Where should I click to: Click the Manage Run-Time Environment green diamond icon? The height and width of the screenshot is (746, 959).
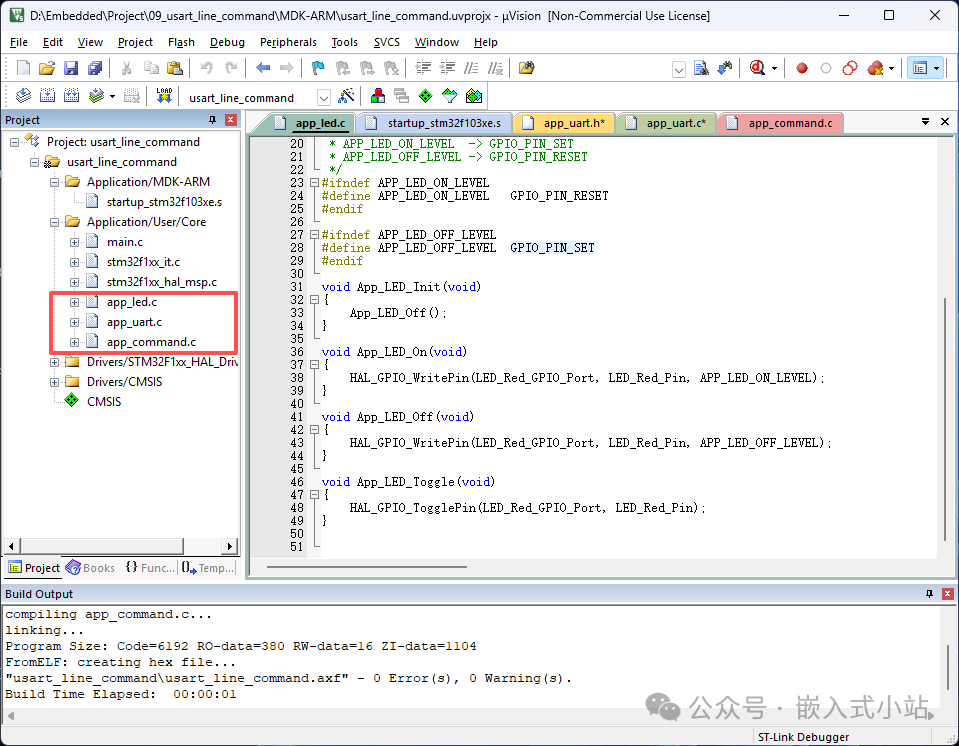pos(425,96)
